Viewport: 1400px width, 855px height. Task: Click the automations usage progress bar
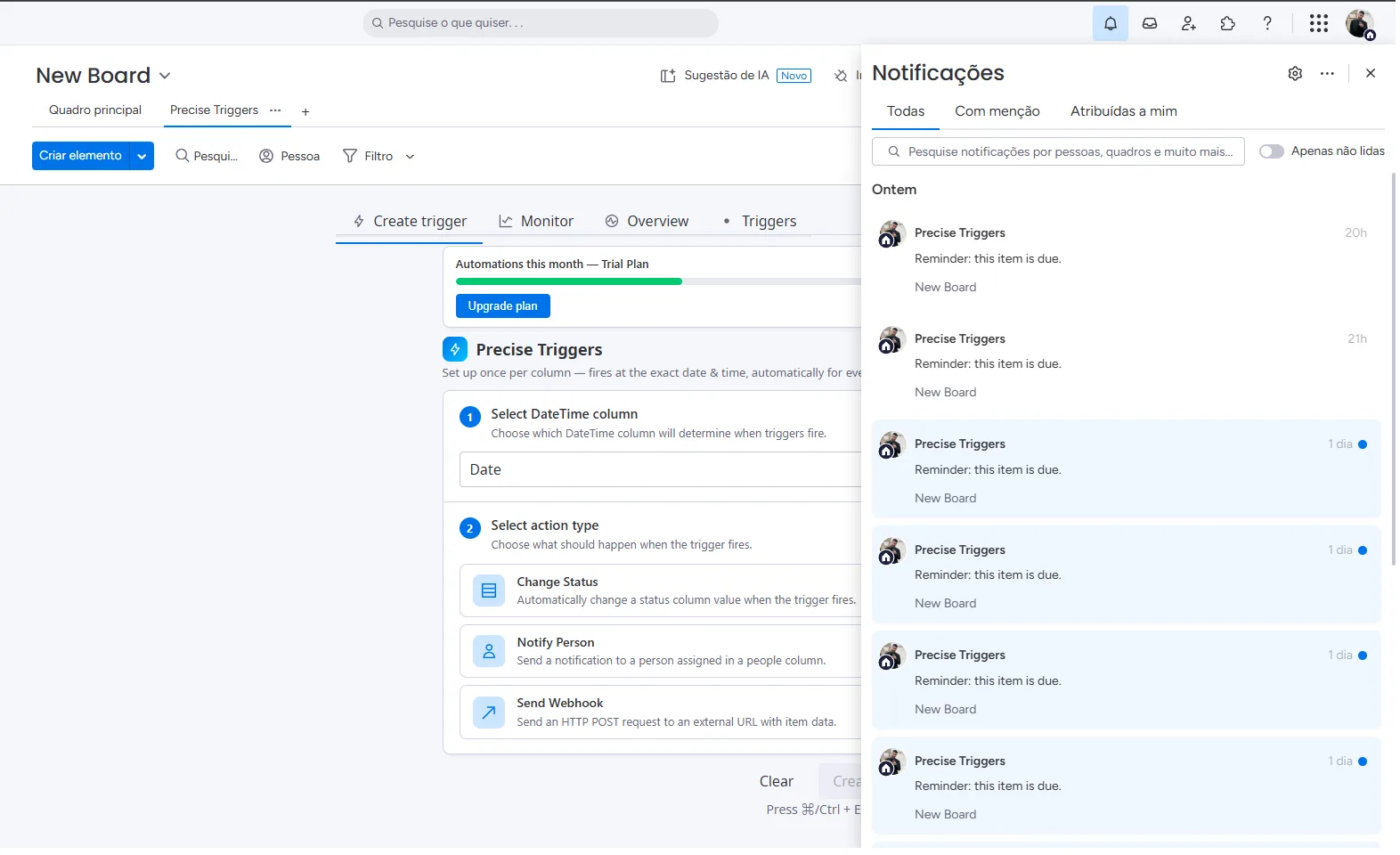658,281
